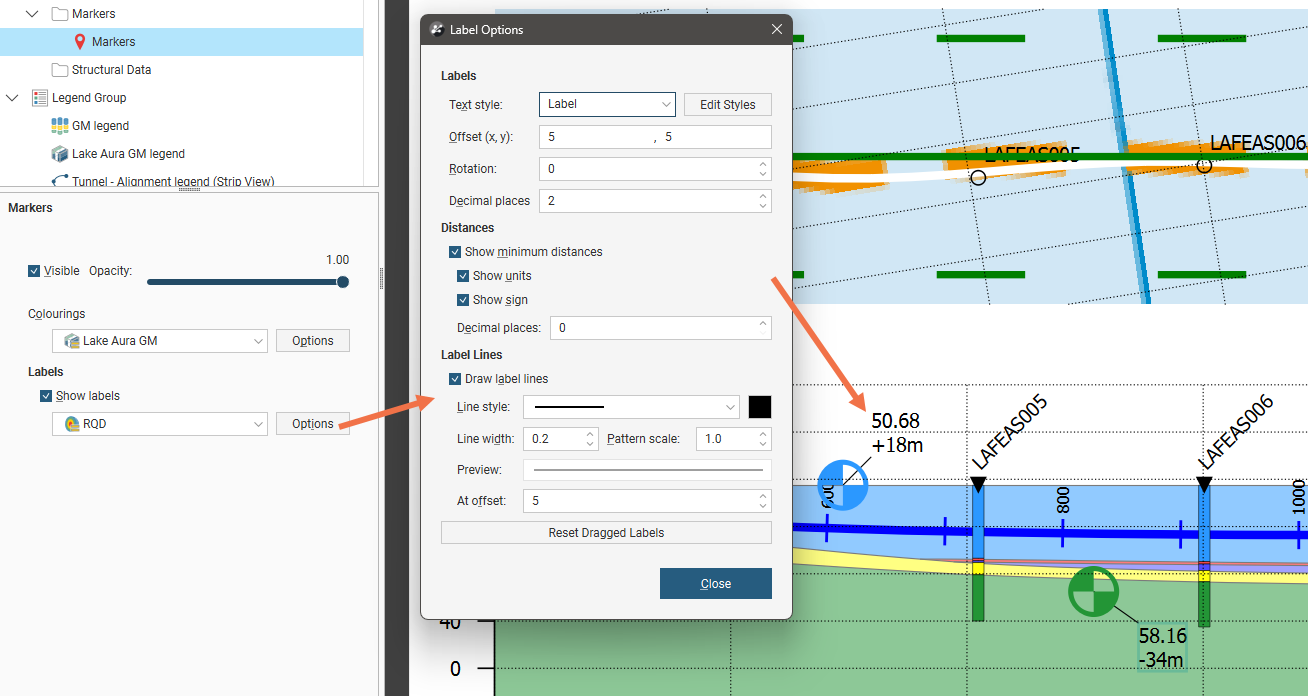Uncheck Show minimum distances
1308x696 pixels.
click(x=456, y=252)
